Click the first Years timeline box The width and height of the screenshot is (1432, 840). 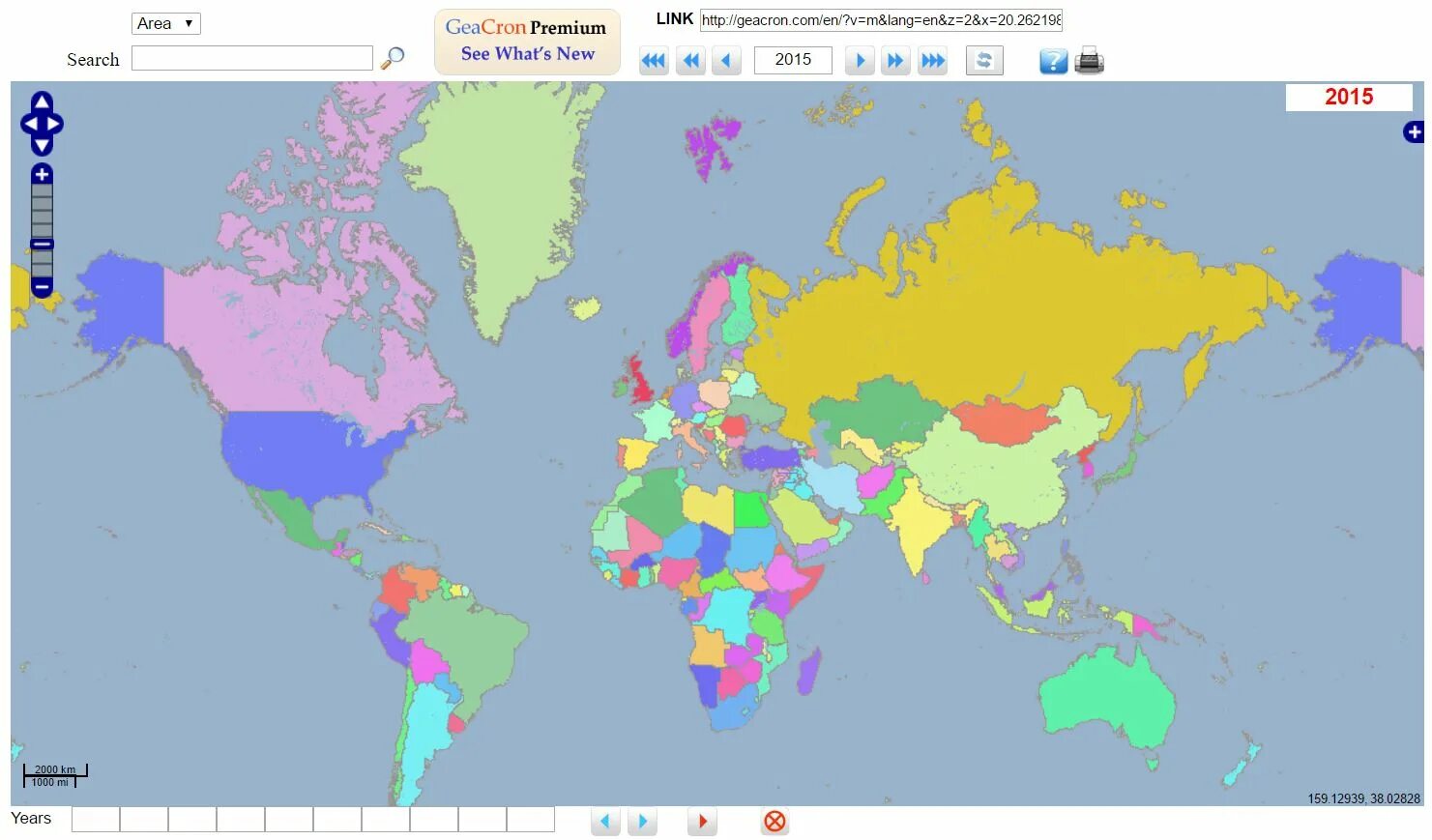96,820
